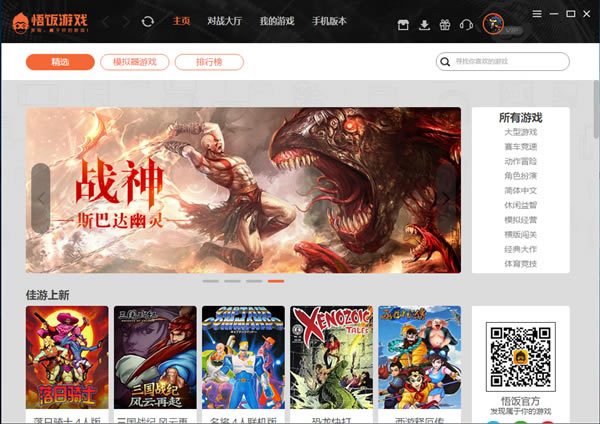Image resolution: width=600 pixels, height=424 pixels.
Task: Open the 休闲益智 category
Action: (520, 205)
